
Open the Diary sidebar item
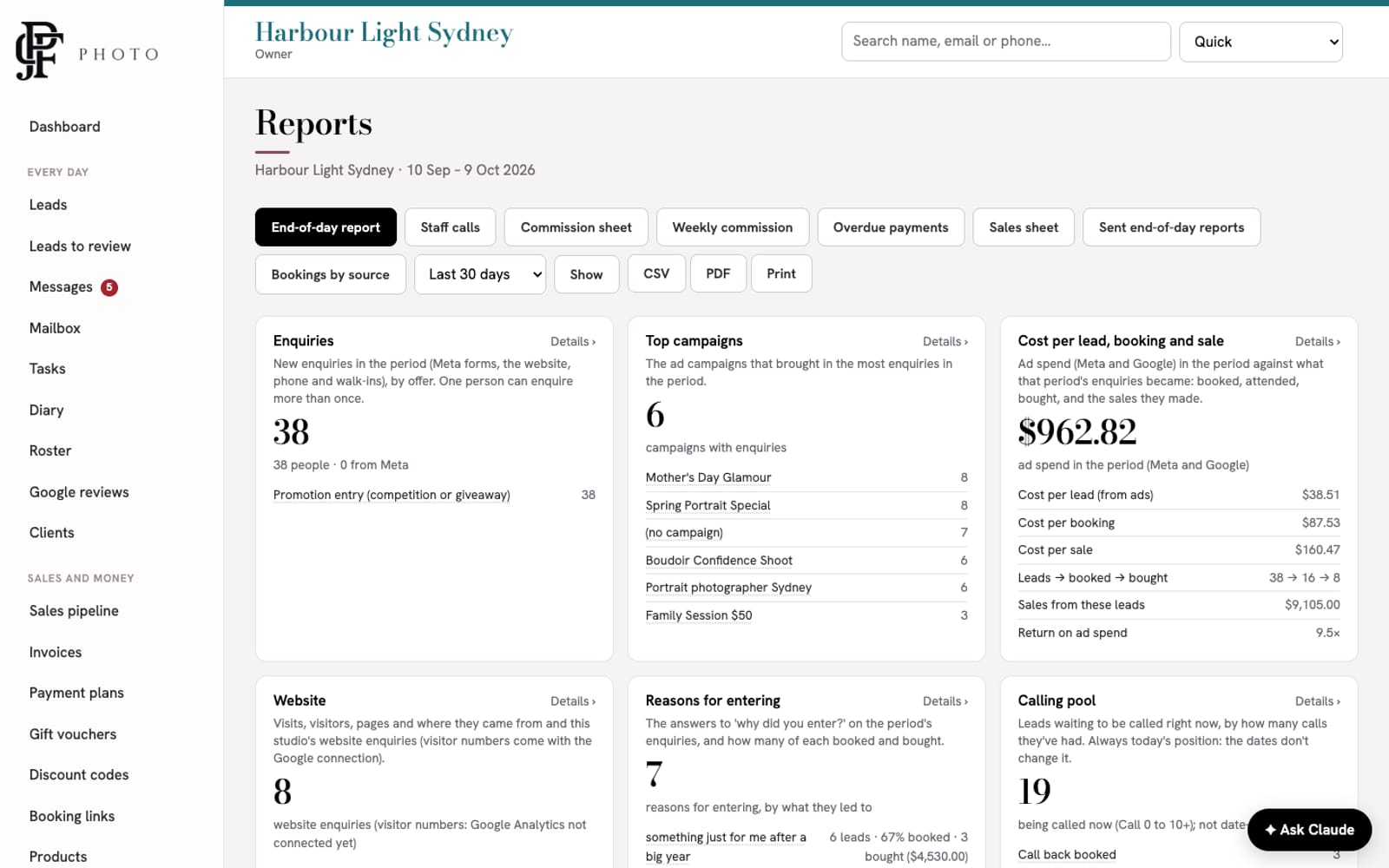click(x=46, y=411)
